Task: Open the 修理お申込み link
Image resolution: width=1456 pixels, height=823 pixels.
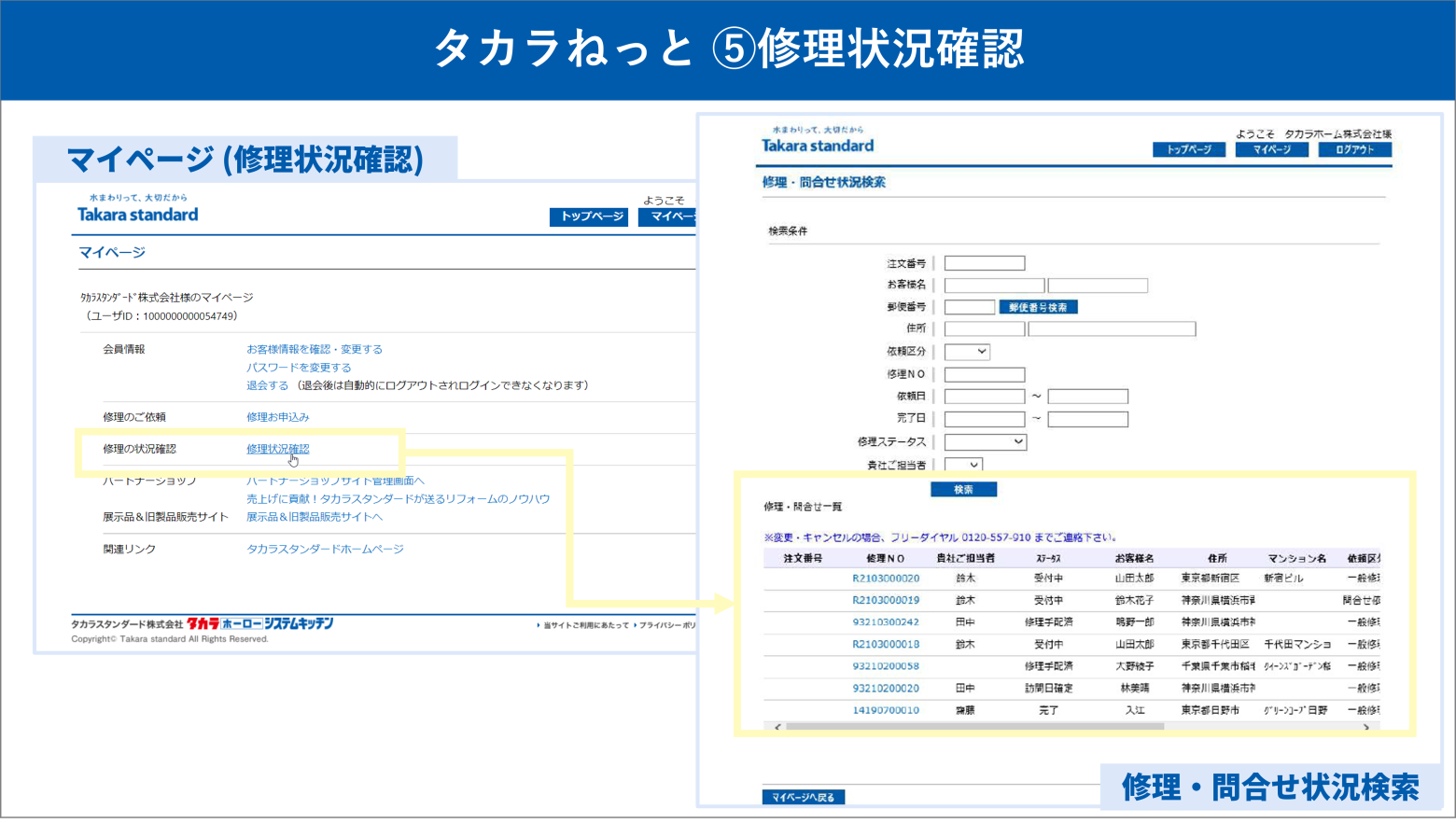Action: tap(278, 417)
